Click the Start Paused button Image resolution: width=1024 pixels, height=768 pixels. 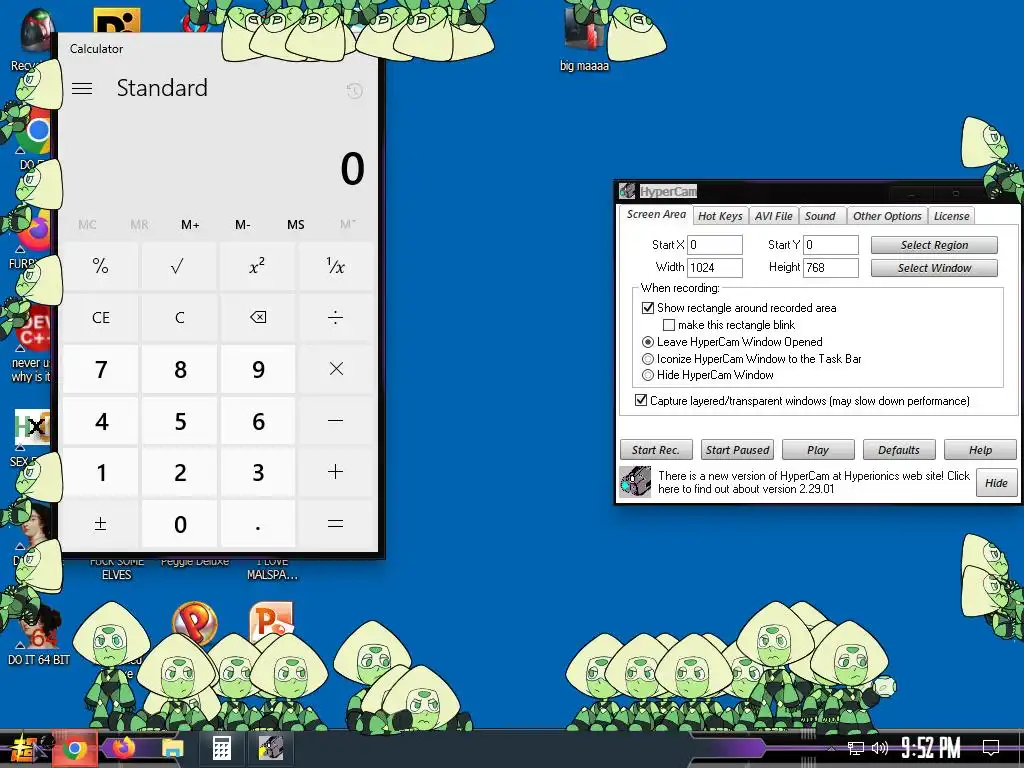click(737, 450)
